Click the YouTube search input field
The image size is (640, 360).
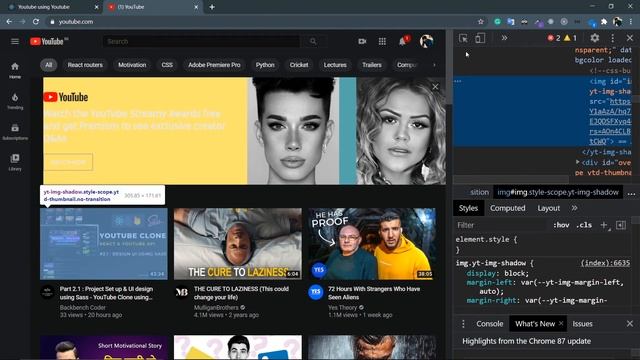201,41
